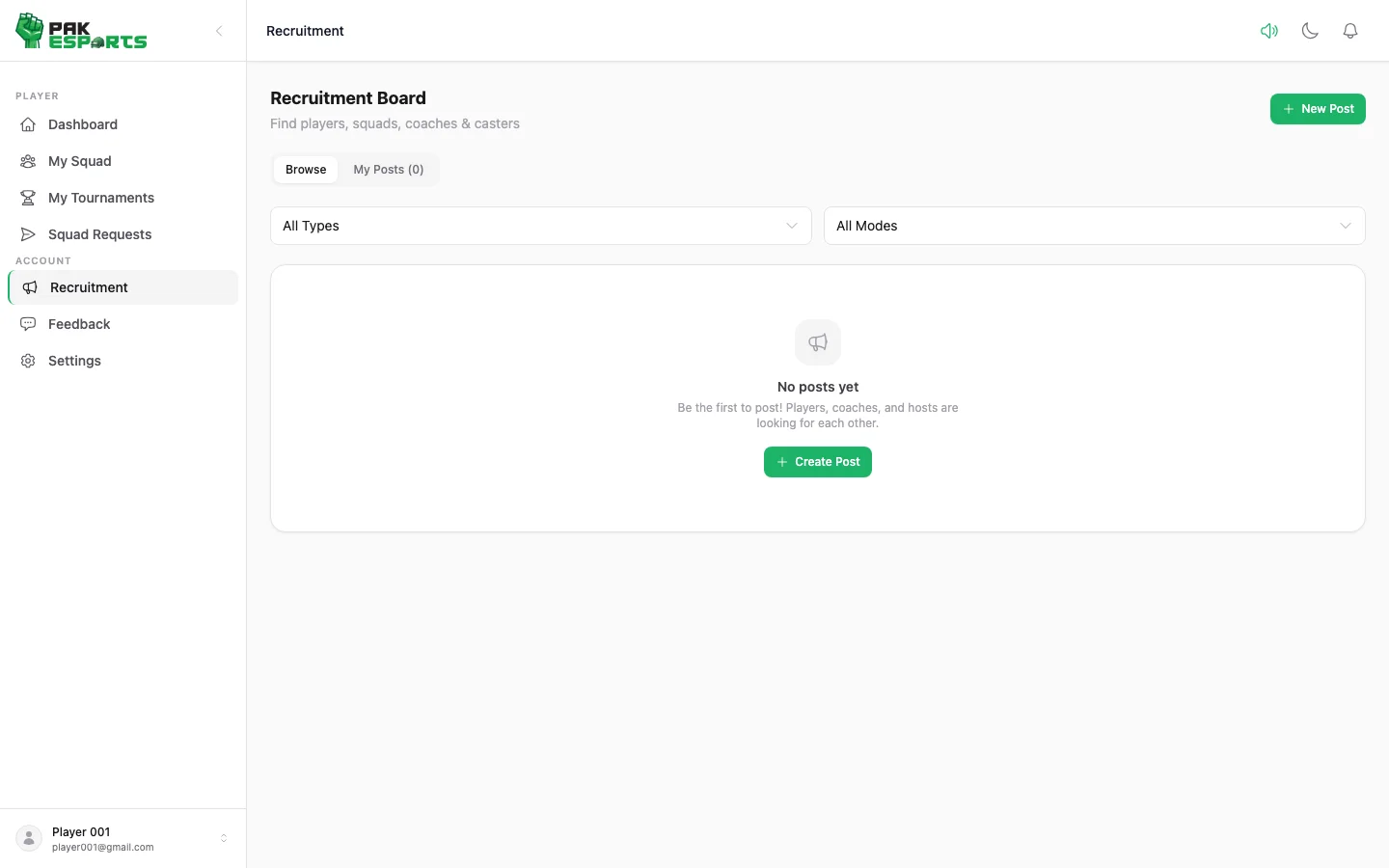Expand the All Modes dropdown
This screenshot has height=868, width=1389.
1095,226
